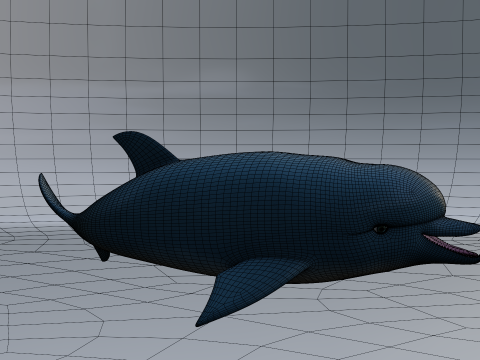This screenshot has height=360, width=480.
Task: Click the dolphin's pink open mouth
Action: tap(451, 245)
